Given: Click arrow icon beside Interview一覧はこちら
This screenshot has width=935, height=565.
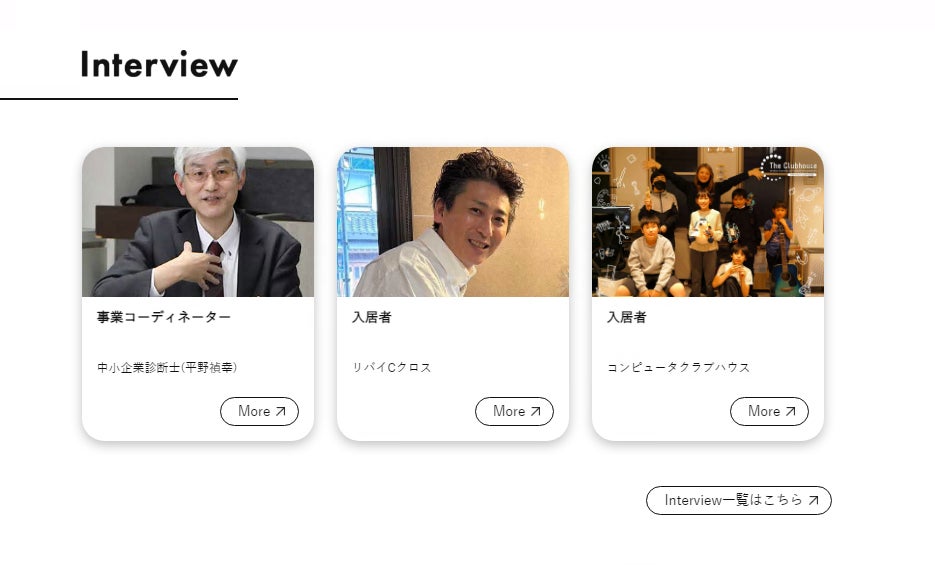Looking at the screenshot, I should (813, 500).
